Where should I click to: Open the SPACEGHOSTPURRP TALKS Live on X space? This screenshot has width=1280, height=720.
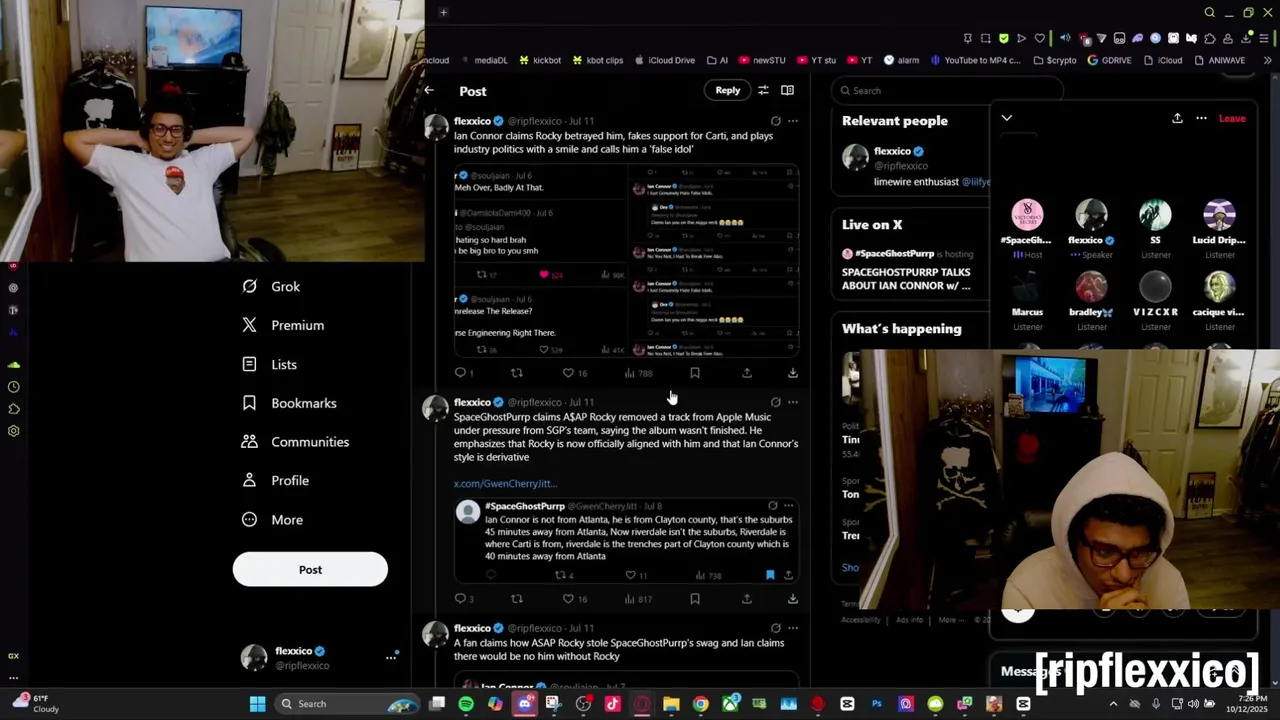tap(906, 278)
